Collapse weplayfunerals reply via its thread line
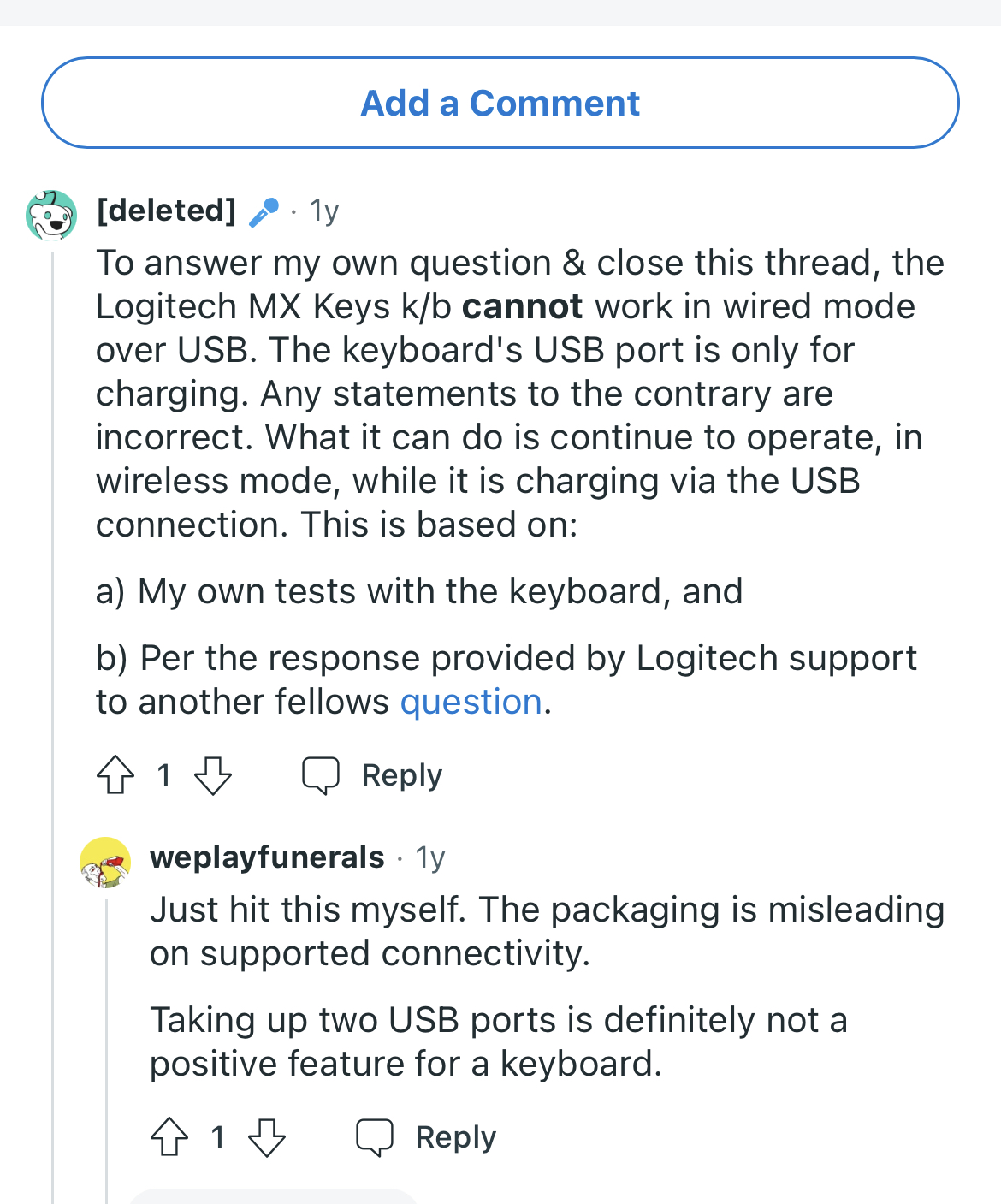The height and width of the screenshot is (1204, 1001). (x=107, y=1027)
